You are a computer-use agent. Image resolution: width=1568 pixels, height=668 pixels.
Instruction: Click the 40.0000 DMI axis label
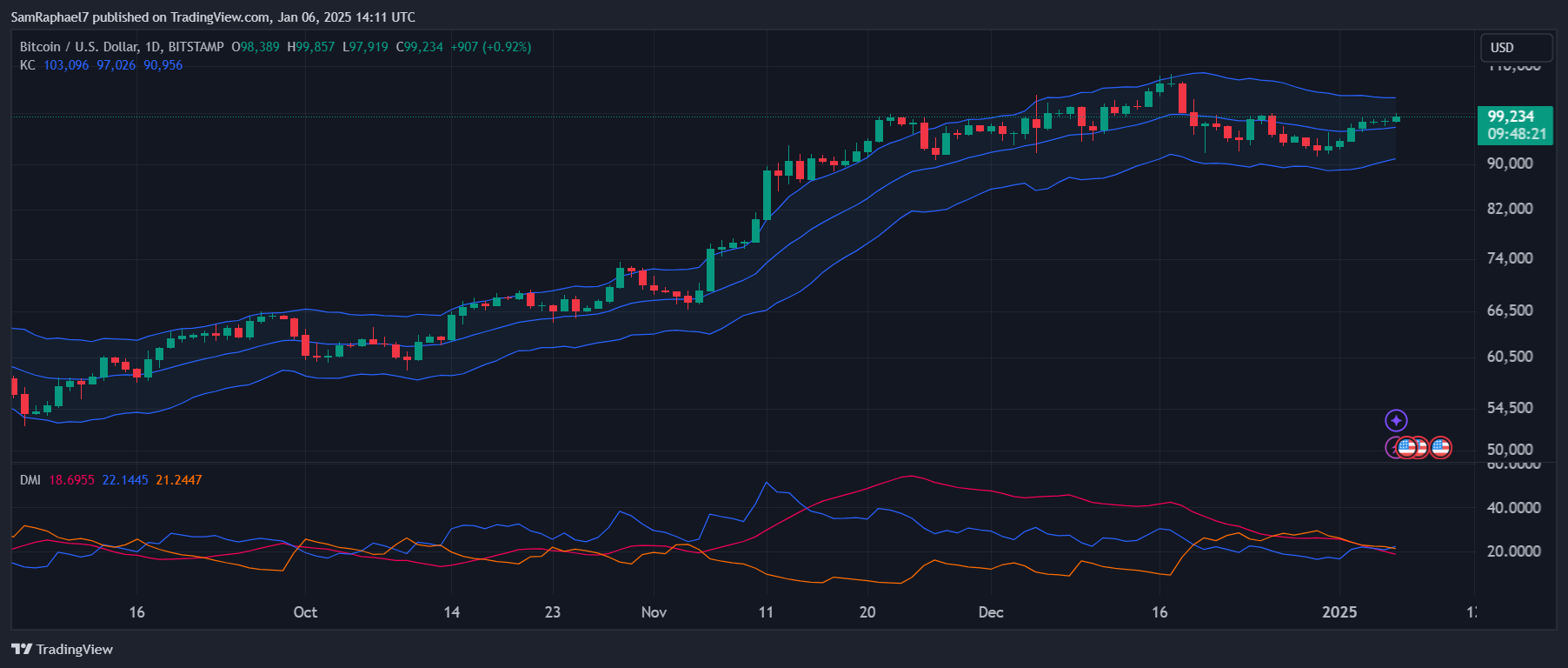point(1513,508)
